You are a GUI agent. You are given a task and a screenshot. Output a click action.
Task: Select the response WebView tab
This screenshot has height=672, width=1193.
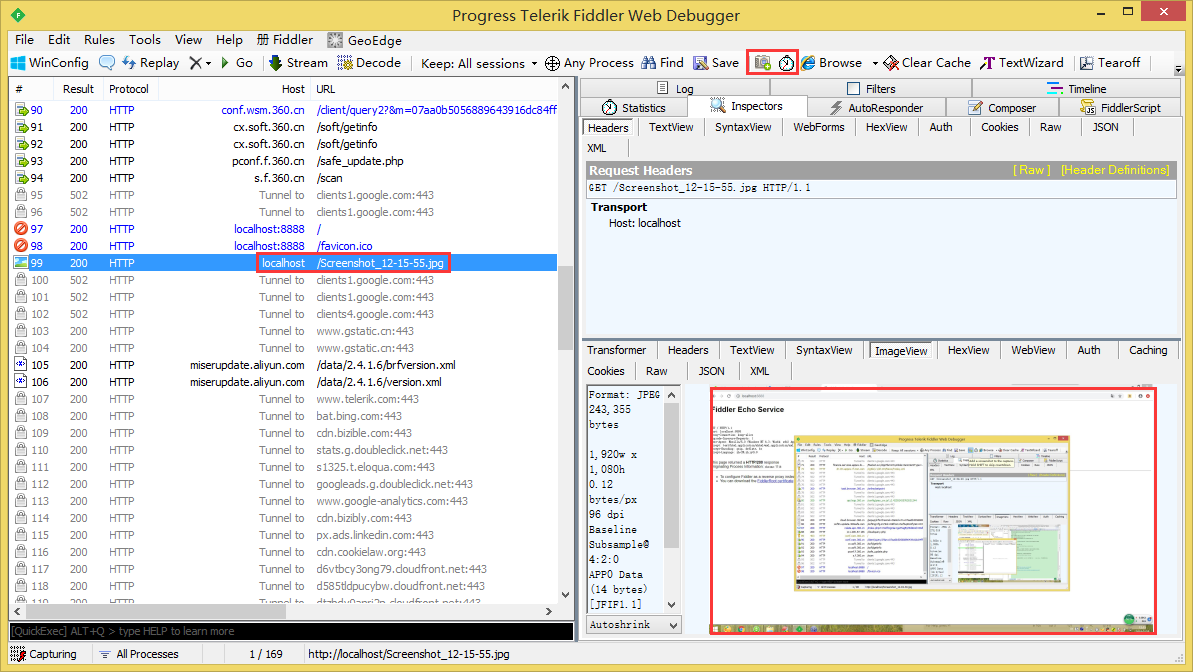pos(1032,350)
